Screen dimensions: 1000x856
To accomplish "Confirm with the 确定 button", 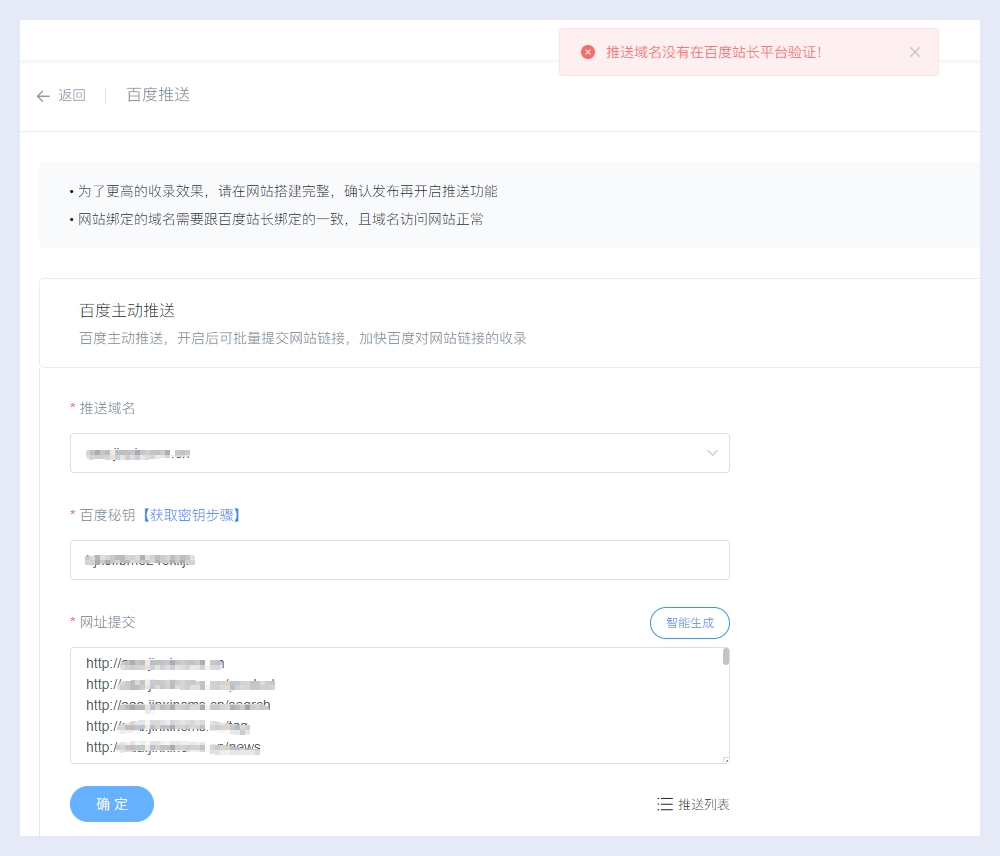I will pos(112,804).
